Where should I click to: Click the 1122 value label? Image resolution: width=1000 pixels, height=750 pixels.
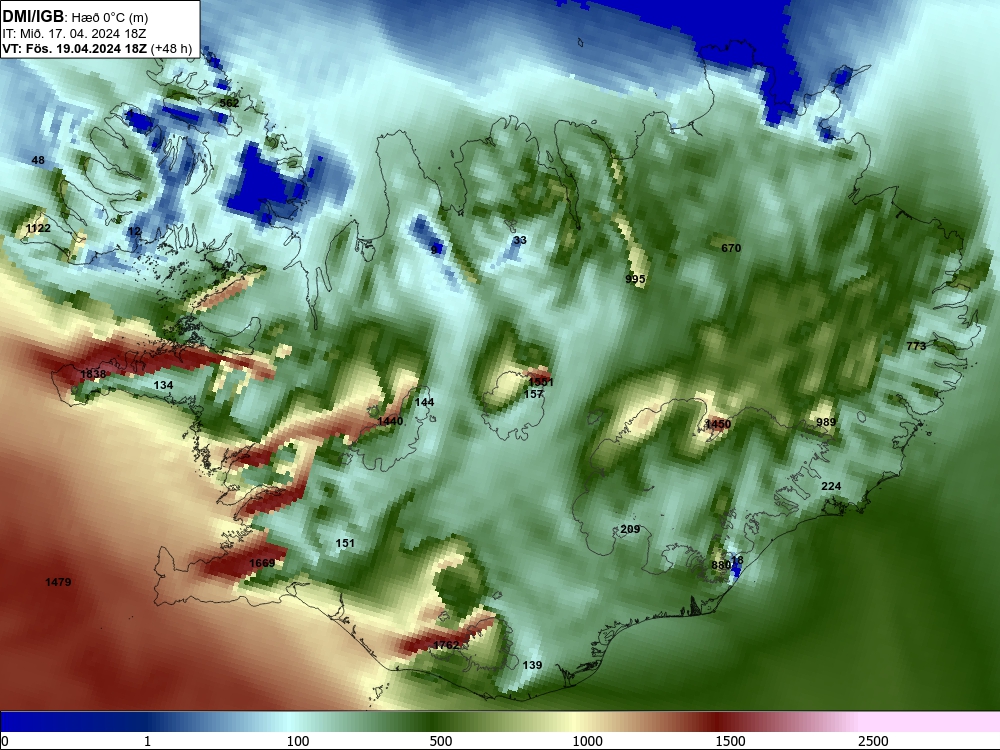point(38,228)
